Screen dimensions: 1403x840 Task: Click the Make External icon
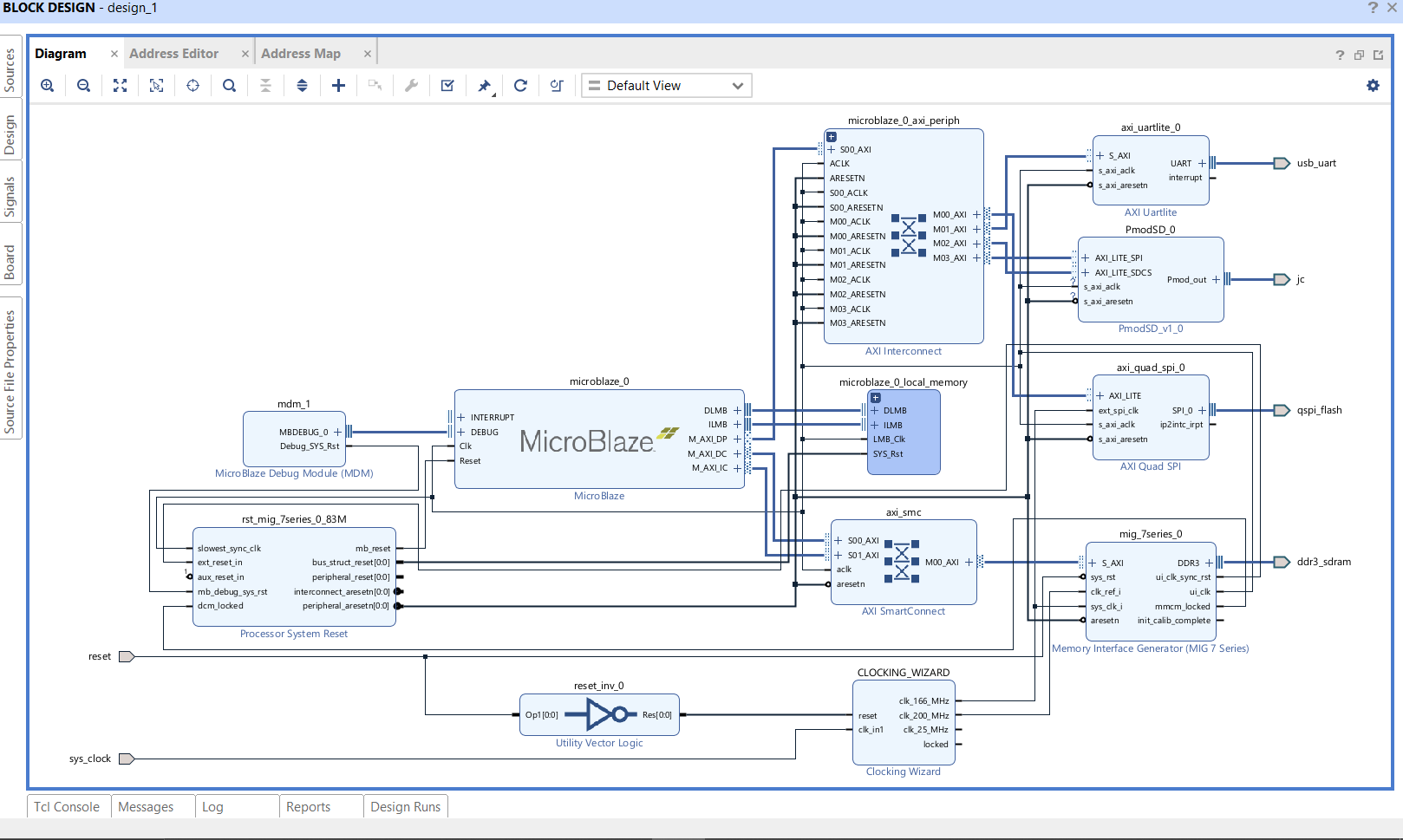coord(375,86)
